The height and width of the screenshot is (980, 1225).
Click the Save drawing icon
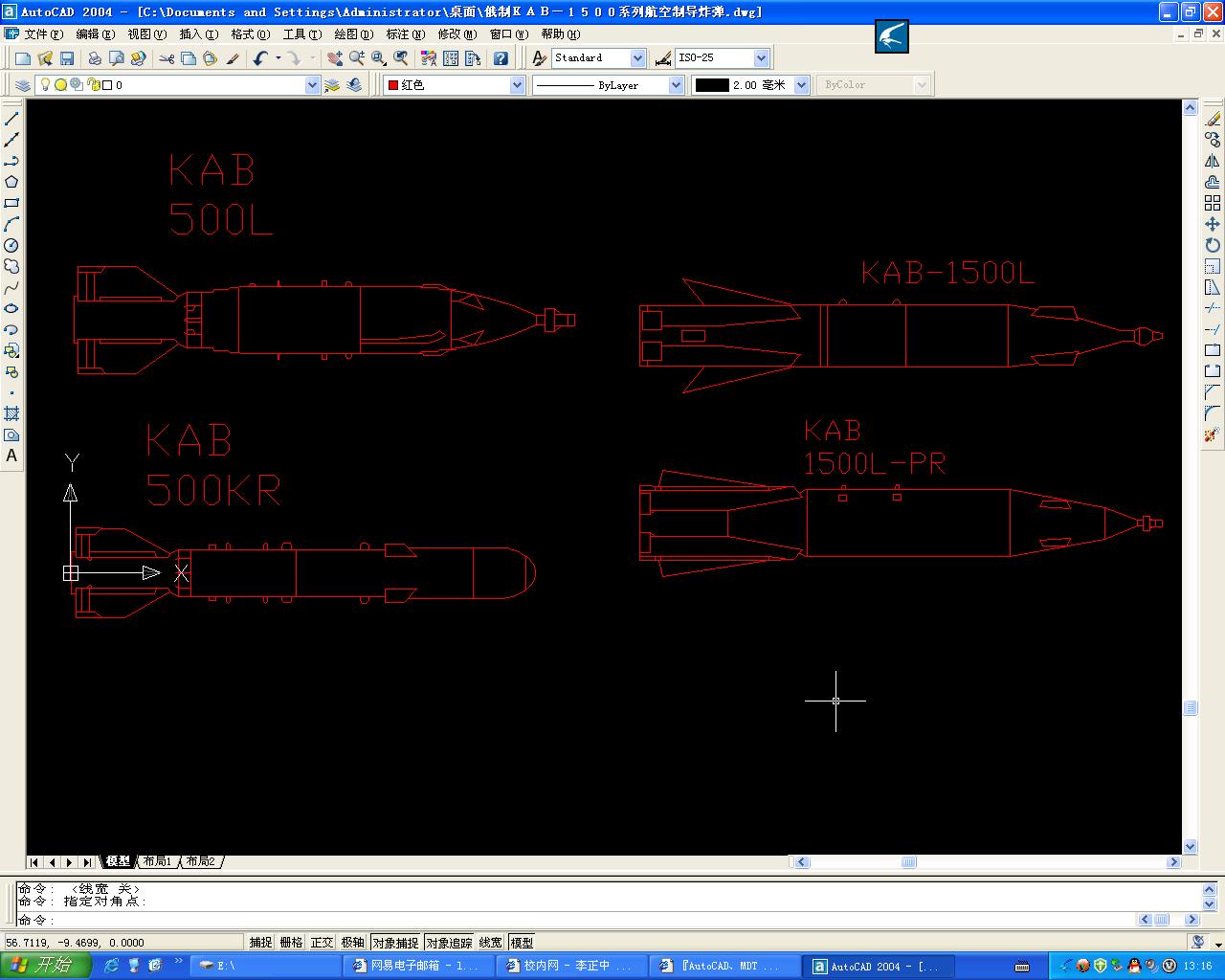[x=67, y=58]
